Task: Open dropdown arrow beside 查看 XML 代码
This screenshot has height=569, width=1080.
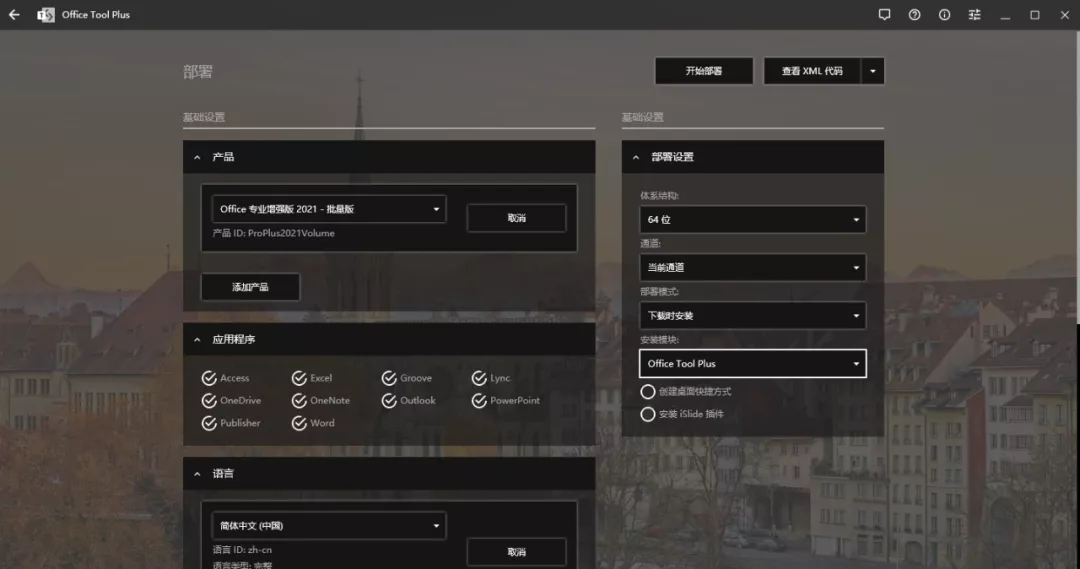Action: pyautogui.click(x=873, y=71)
